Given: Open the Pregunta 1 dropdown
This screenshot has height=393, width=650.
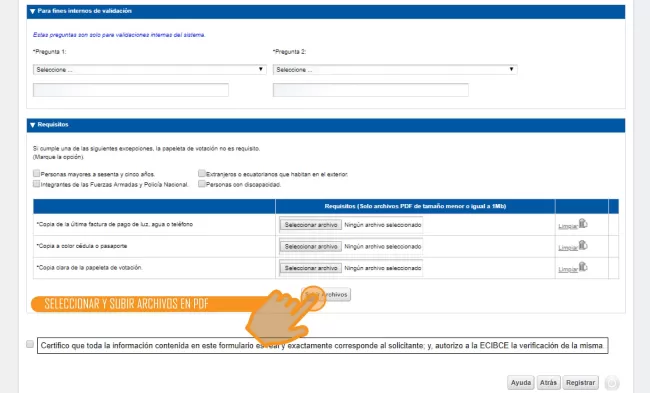Looking at the screenshot, I should [150, 70].
